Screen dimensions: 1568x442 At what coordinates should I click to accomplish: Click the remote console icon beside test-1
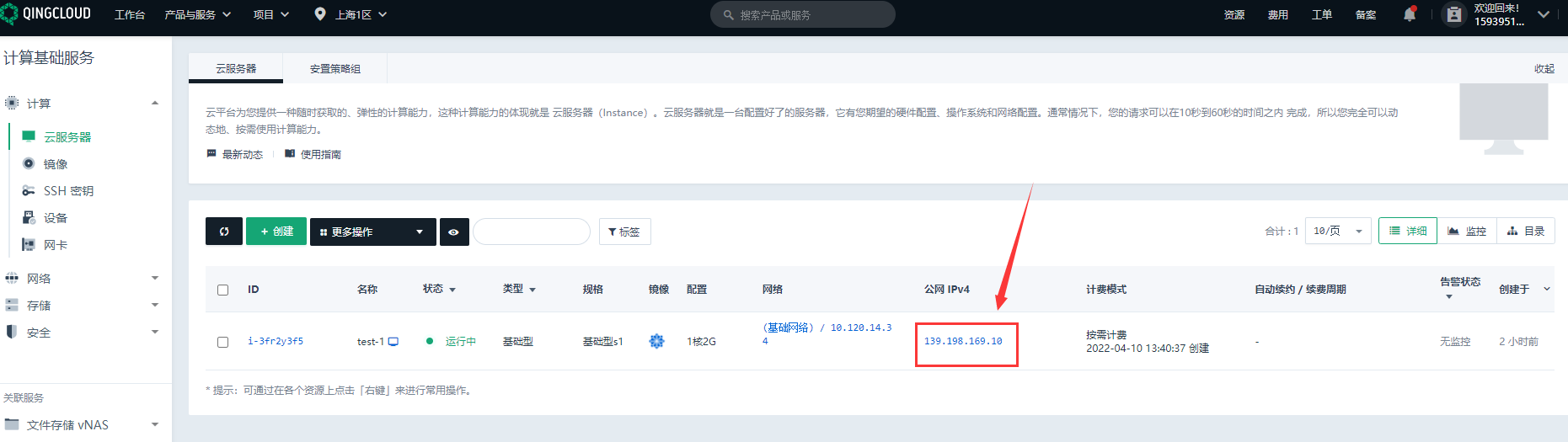393,342
